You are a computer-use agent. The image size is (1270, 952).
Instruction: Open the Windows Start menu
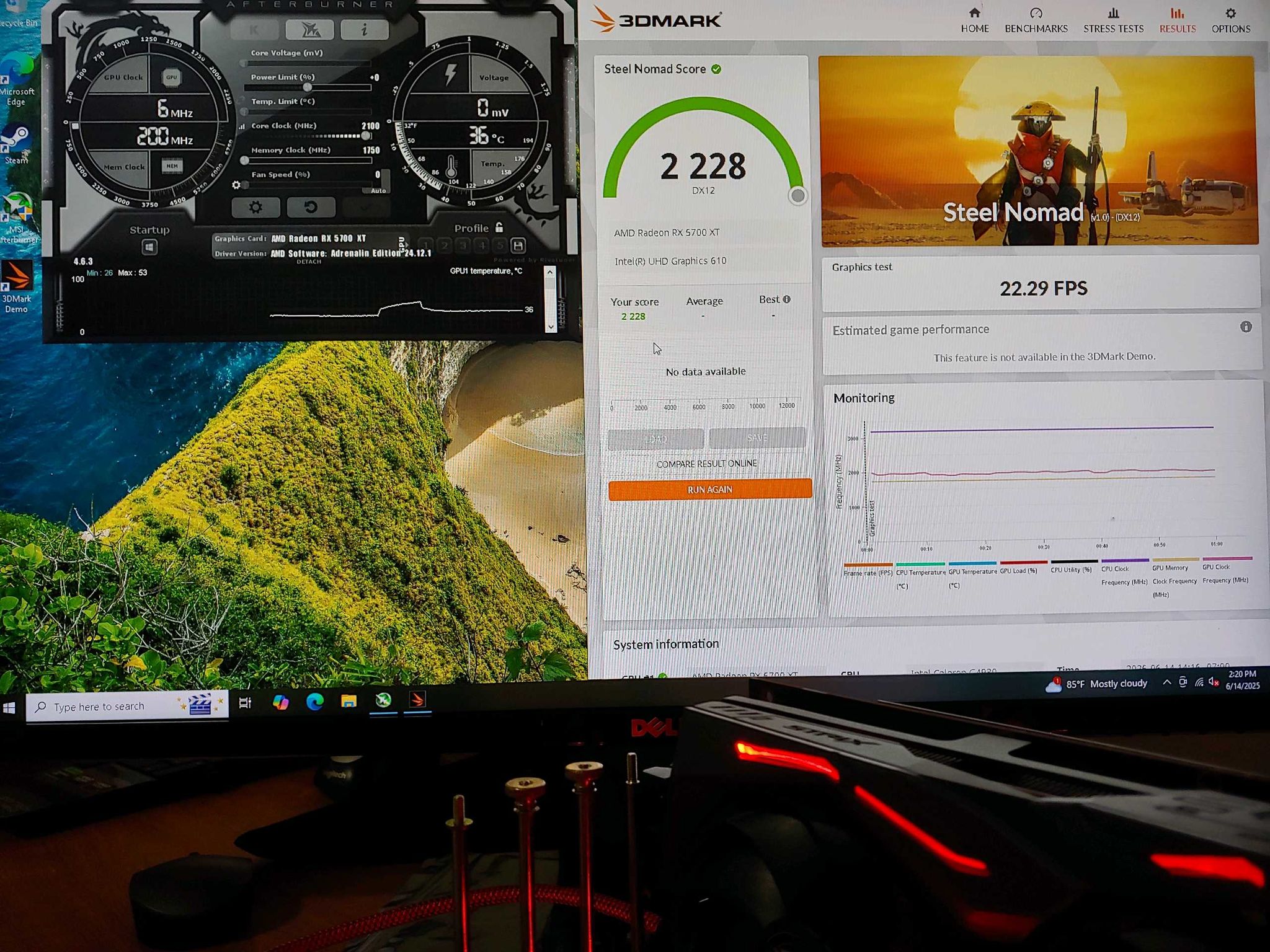(x=9, y=708)
